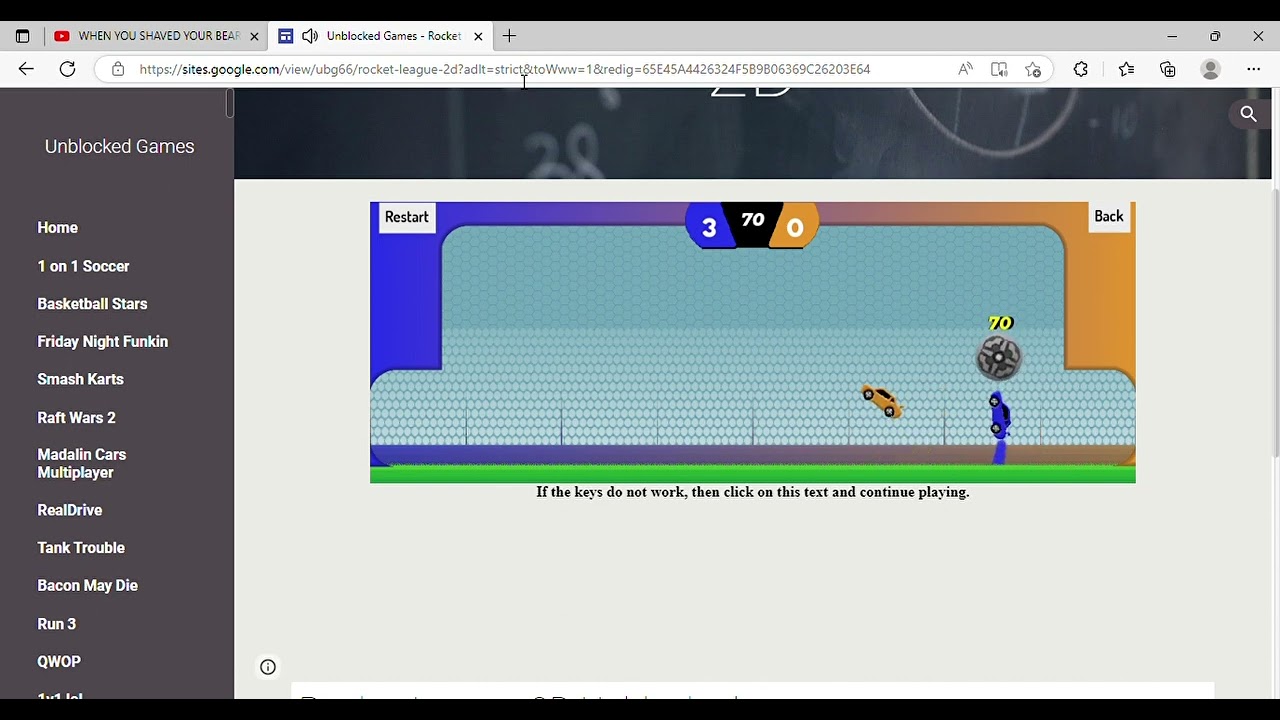
Task: Open the Read aloud icon
Action: [x=965, y=69]
